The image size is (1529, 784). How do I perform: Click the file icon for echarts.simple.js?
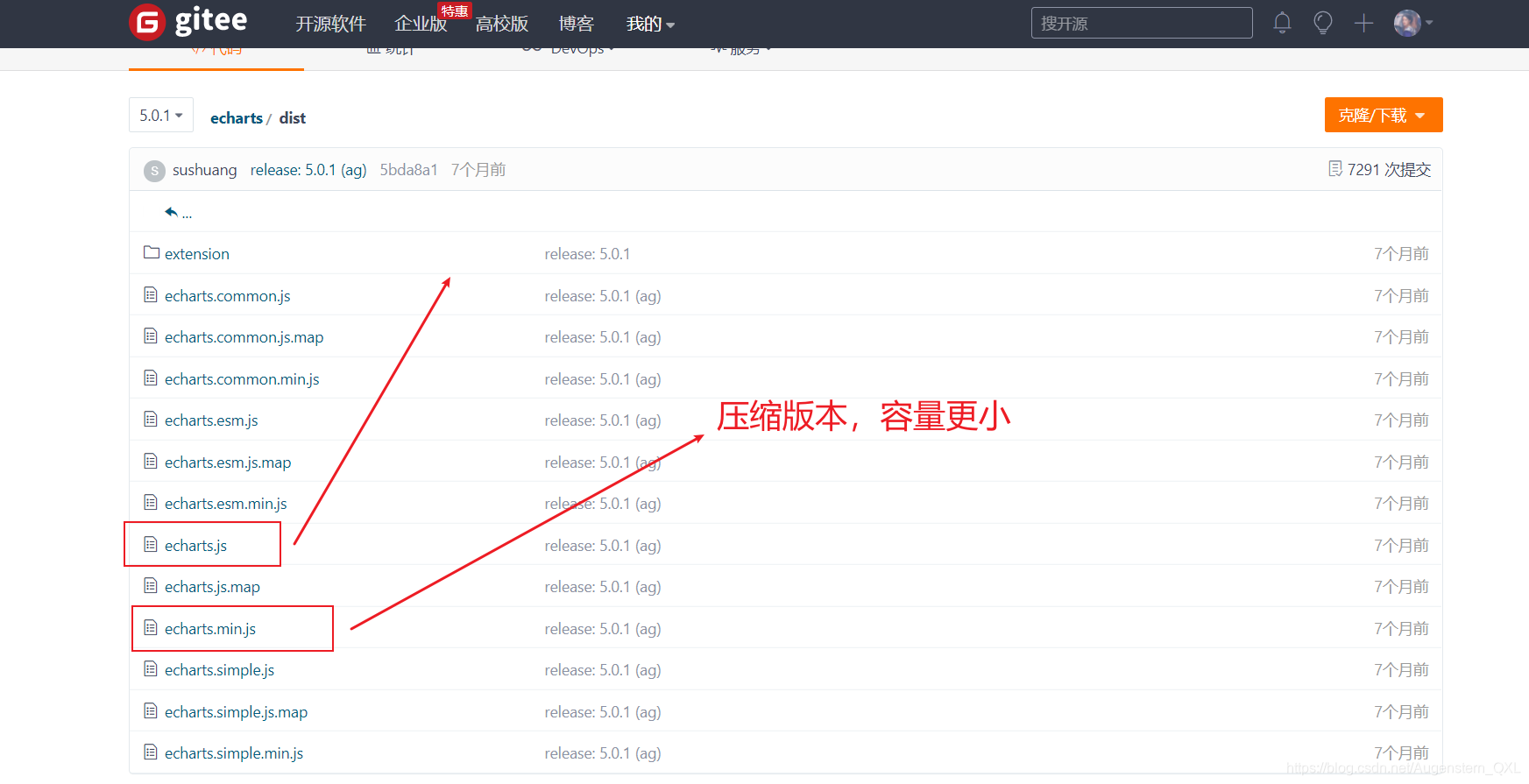pyautogui.click(x=151, y=668)
